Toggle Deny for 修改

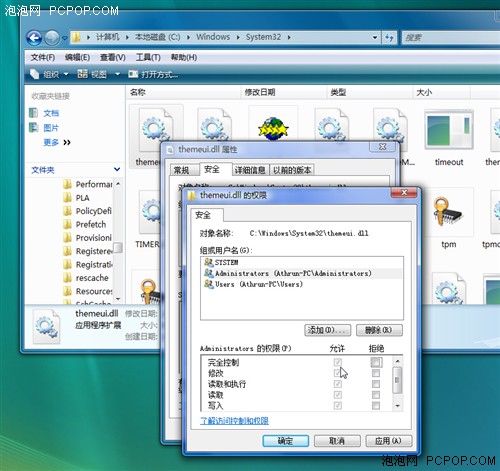pyautogui.click(x=376, y=373)
